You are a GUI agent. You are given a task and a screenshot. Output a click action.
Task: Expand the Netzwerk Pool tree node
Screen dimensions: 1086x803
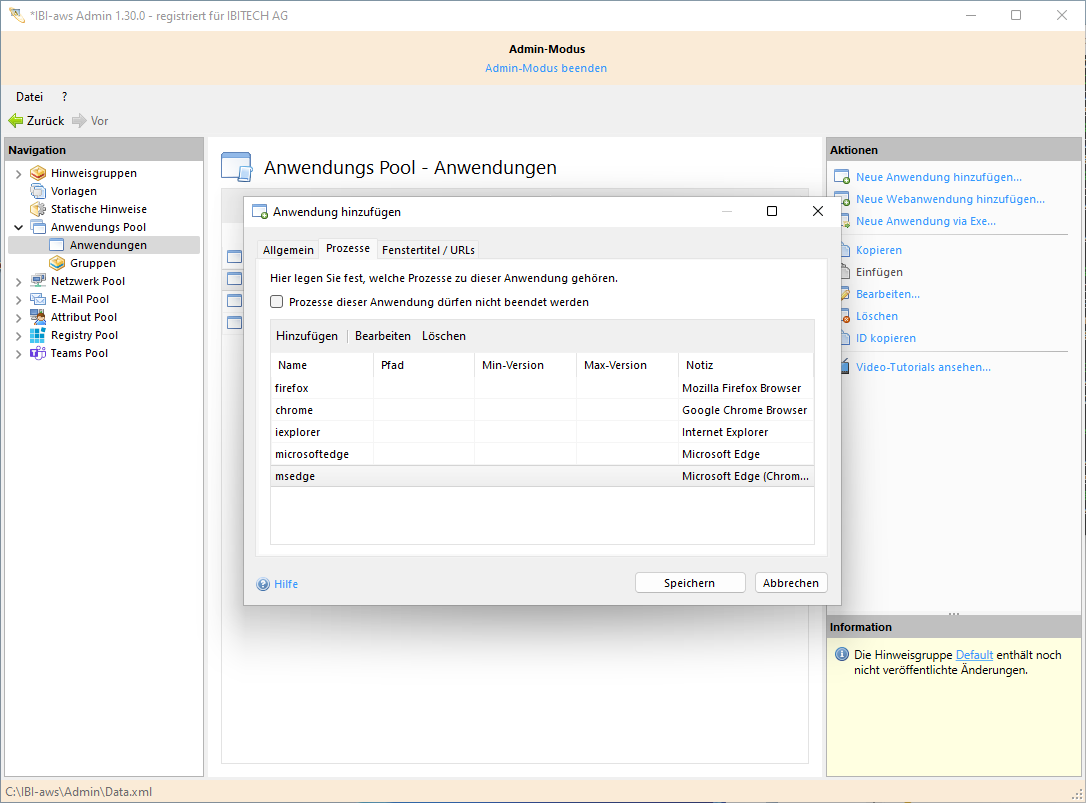18,282
